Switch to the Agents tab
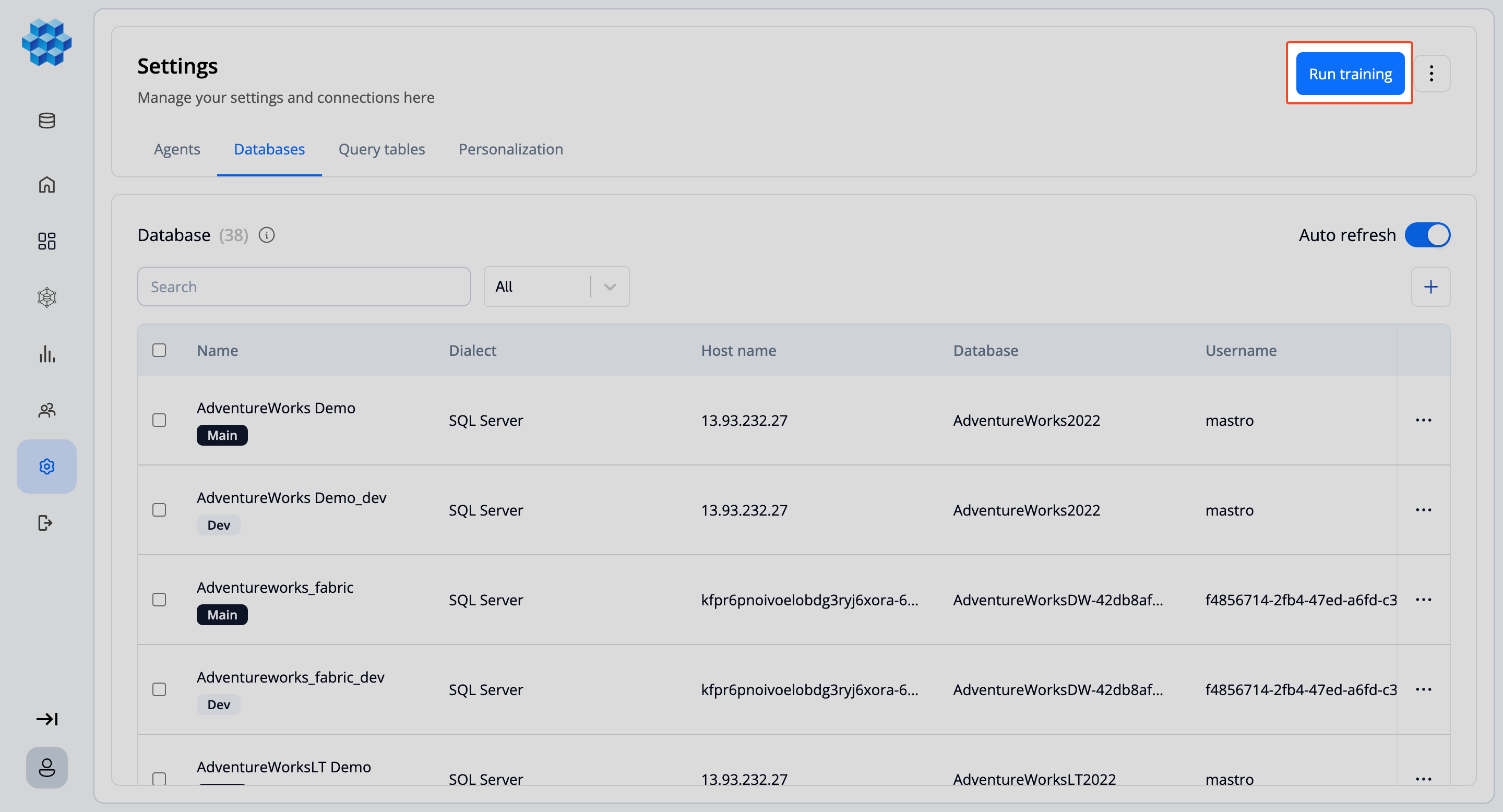 point(177,149)
